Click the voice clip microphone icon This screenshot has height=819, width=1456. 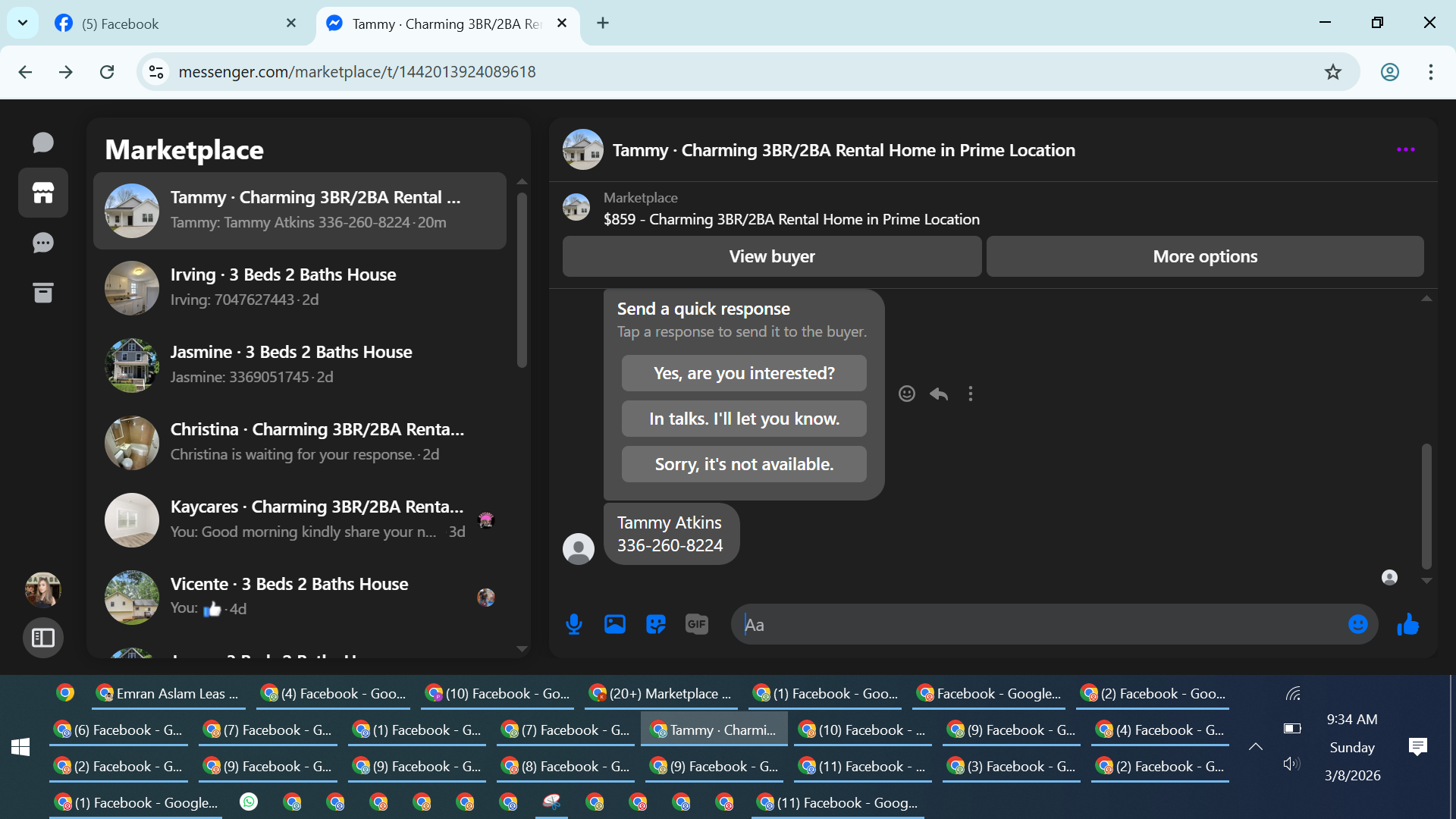574,624
